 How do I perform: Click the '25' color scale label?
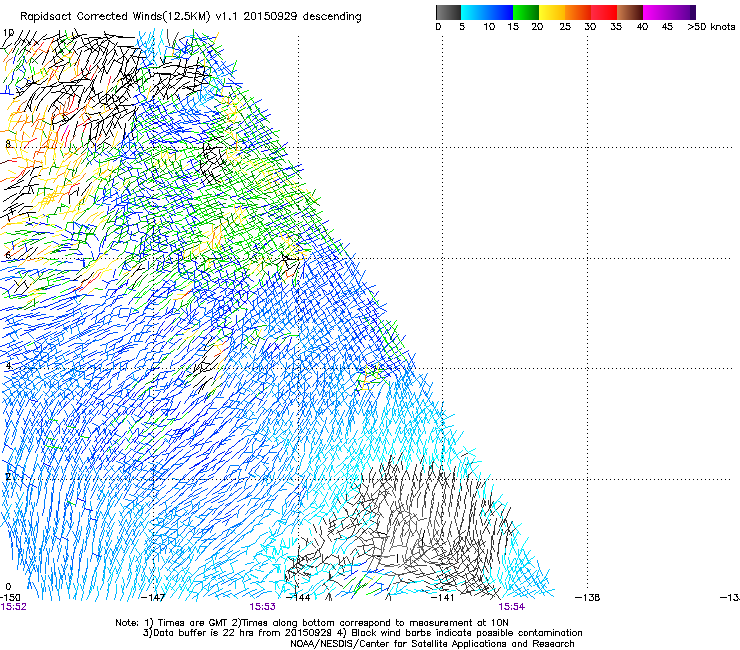click(x=565, y=27)
